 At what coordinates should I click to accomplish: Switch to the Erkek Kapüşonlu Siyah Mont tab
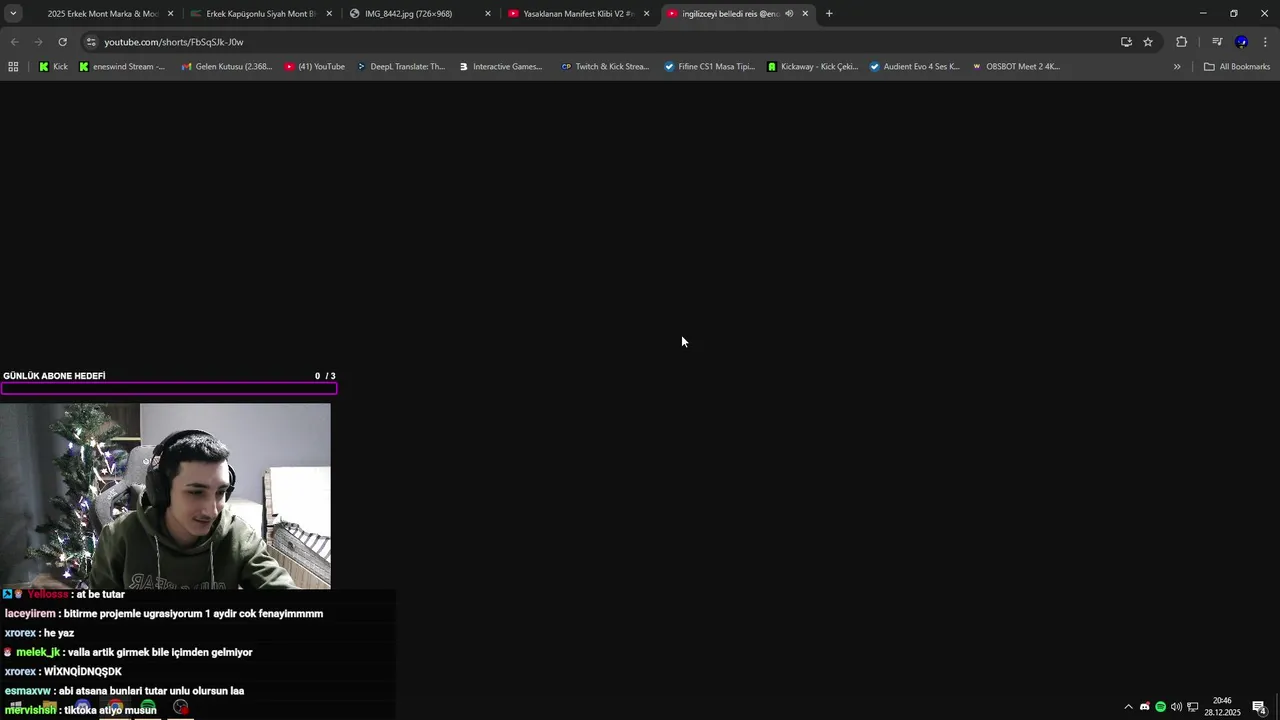[262, 14]
